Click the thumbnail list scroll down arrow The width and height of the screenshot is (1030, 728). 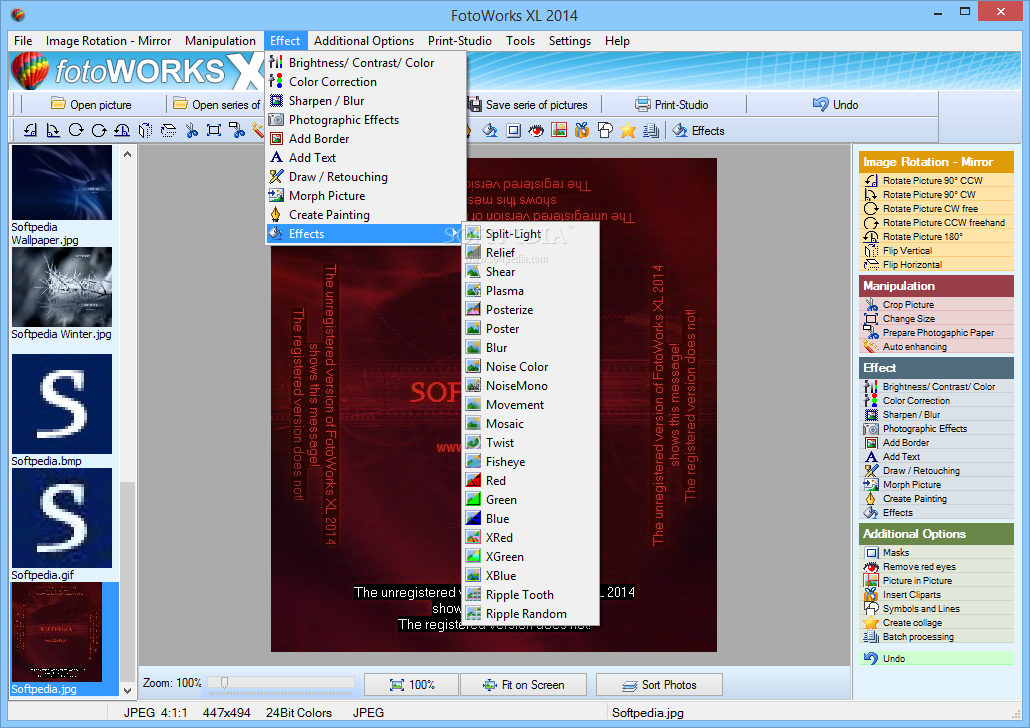[x=127, y=691]
